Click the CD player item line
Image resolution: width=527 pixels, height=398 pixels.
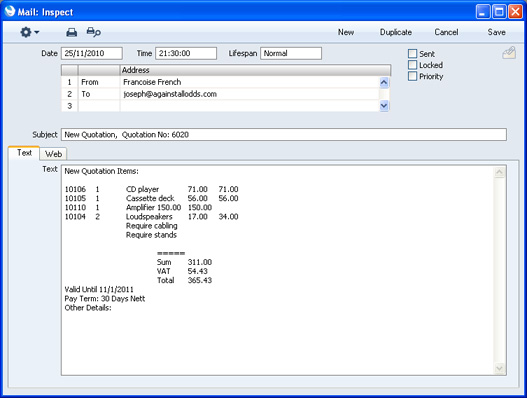pos(152,189)
